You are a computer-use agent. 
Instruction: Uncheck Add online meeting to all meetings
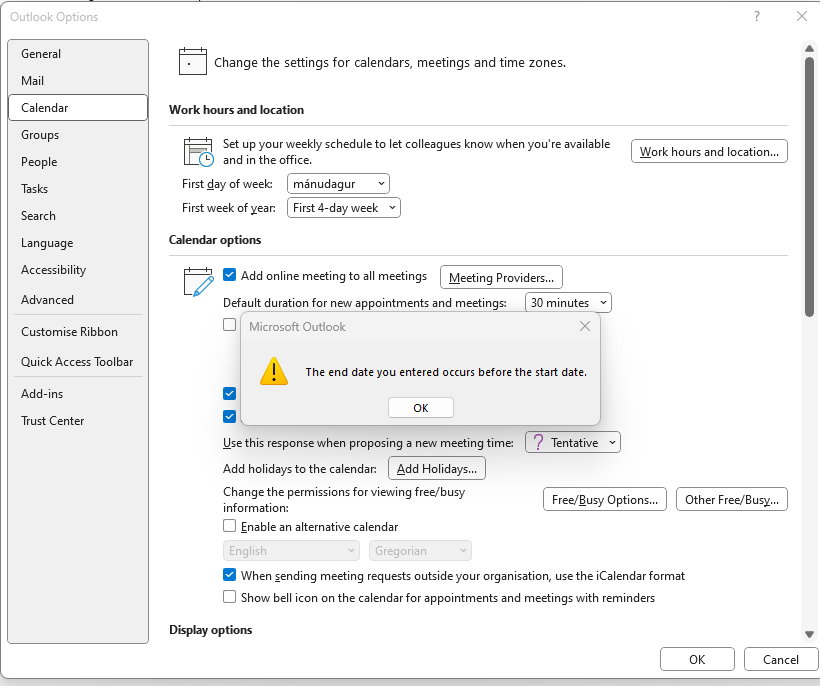tap(229, 275)
